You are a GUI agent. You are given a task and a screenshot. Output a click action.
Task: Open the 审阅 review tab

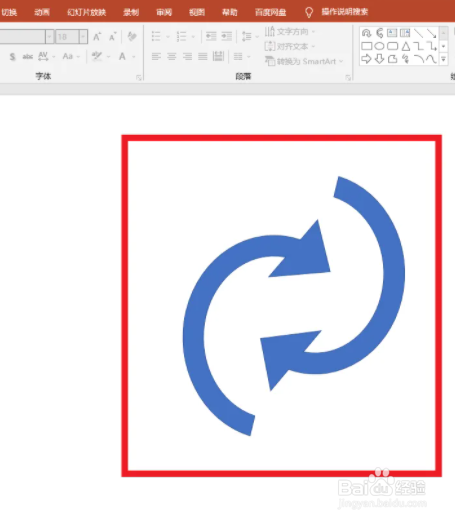point(164,13)
